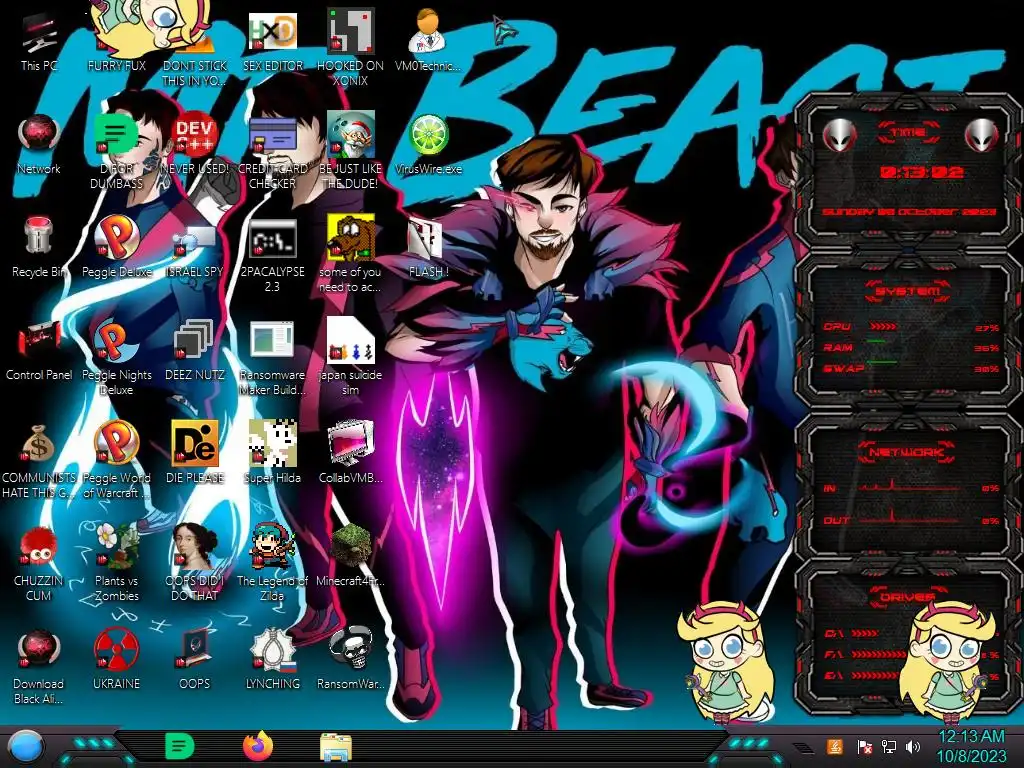This screenshot has width=1024, height=768.
Task: Click the right alien head in TIME widget
Action: tap(982, 135)
